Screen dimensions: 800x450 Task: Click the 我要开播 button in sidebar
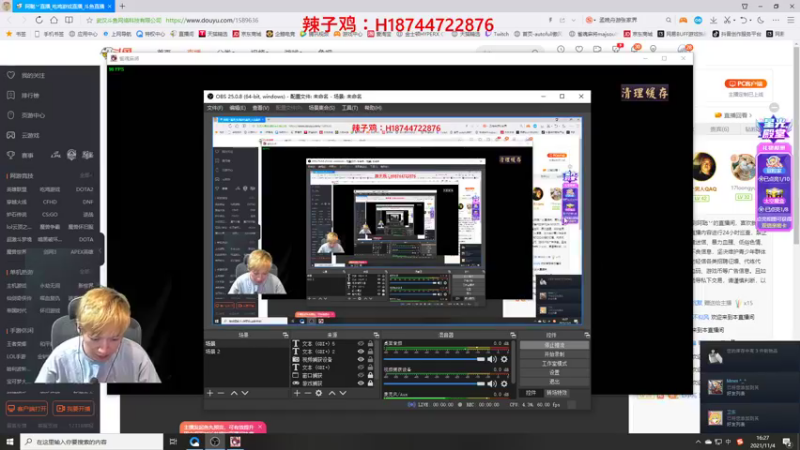pos(73,409)
